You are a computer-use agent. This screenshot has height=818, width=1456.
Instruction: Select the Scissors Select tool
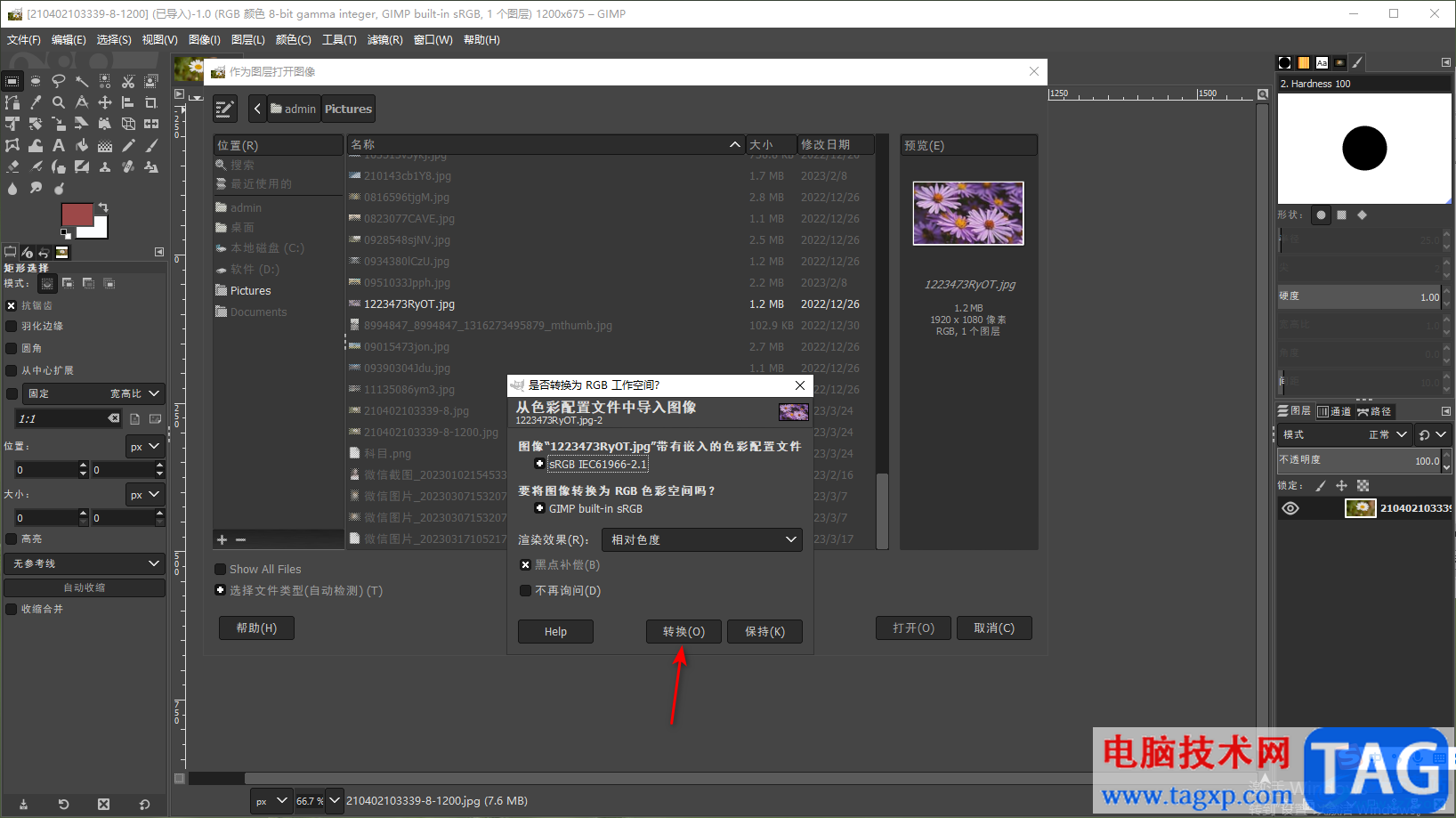coord(128,81)
